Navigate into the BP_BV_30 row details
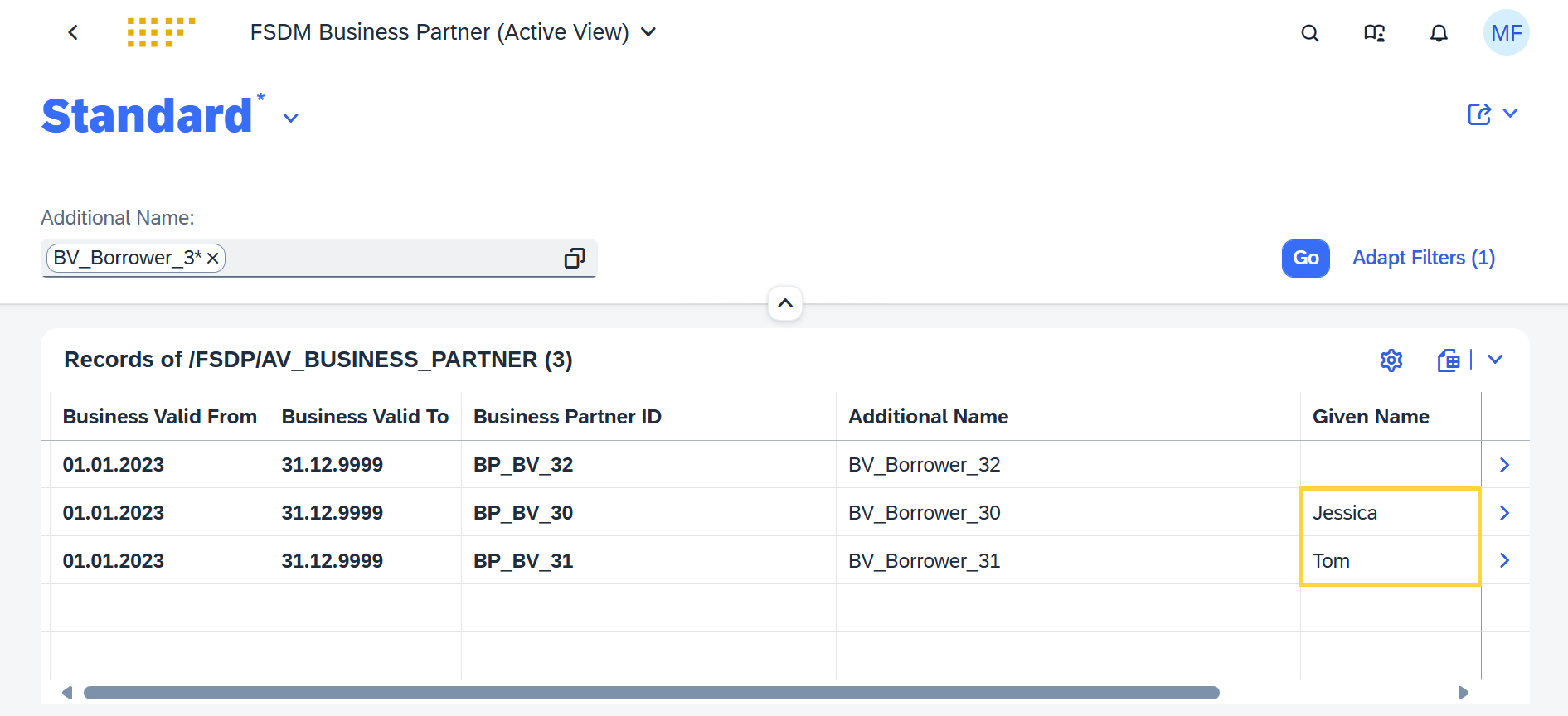The height and width of the screenshot is (716, 1568). (1505, 513)
